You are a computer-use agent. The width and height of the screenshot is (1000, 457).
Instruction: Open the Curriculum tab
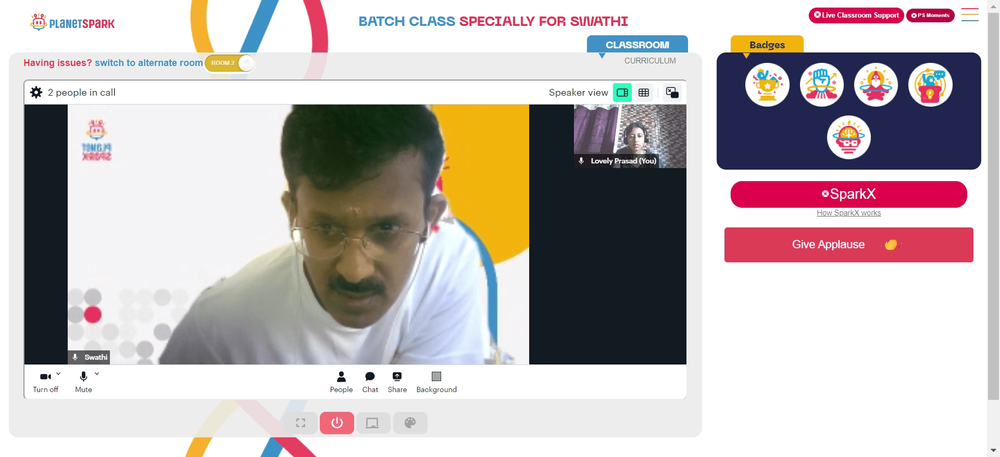650,61
